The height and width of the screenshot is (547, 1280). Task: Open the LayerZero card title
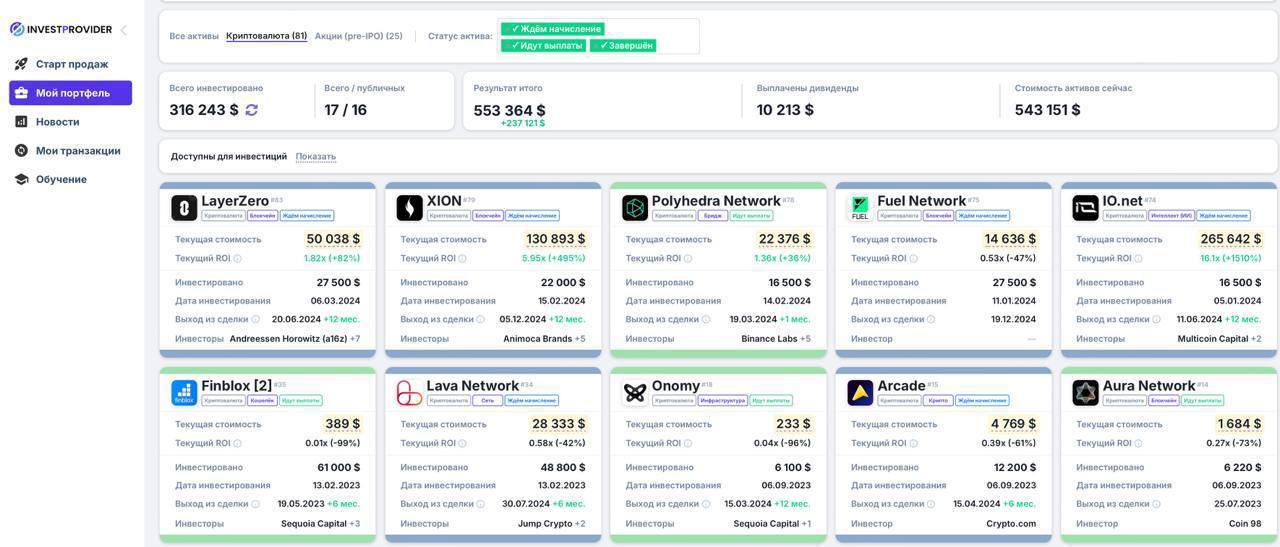click(235, 201)
